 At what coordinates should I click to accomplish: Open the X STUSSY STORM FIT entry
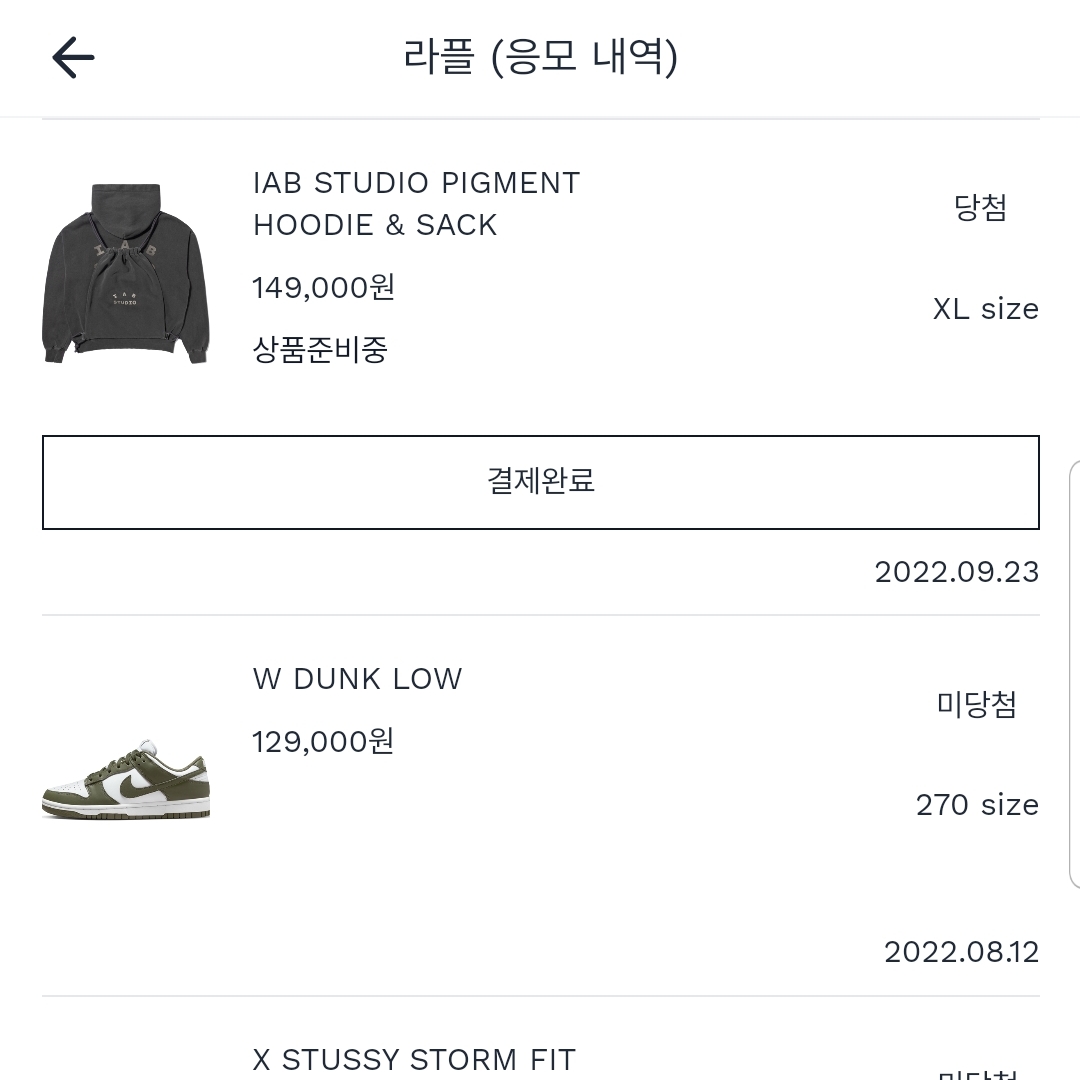pyautogui.click(x=414, y=1059)
